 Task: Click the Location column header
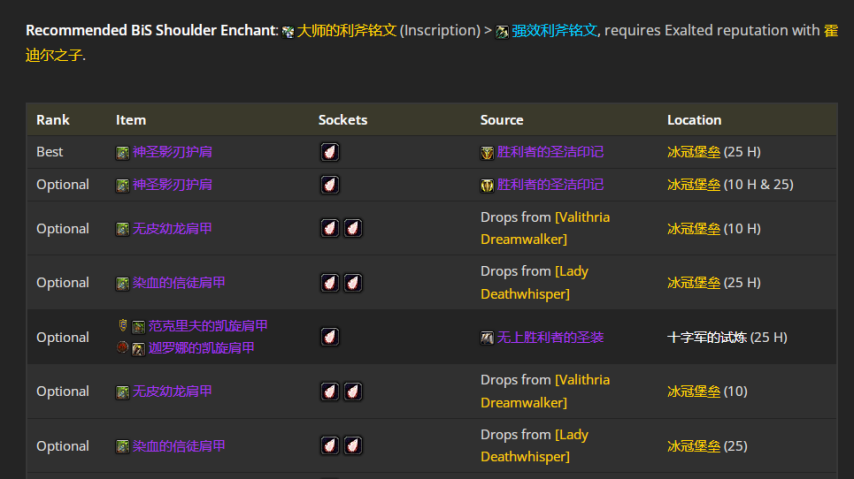pyautogui.click(x=694, y=120)
